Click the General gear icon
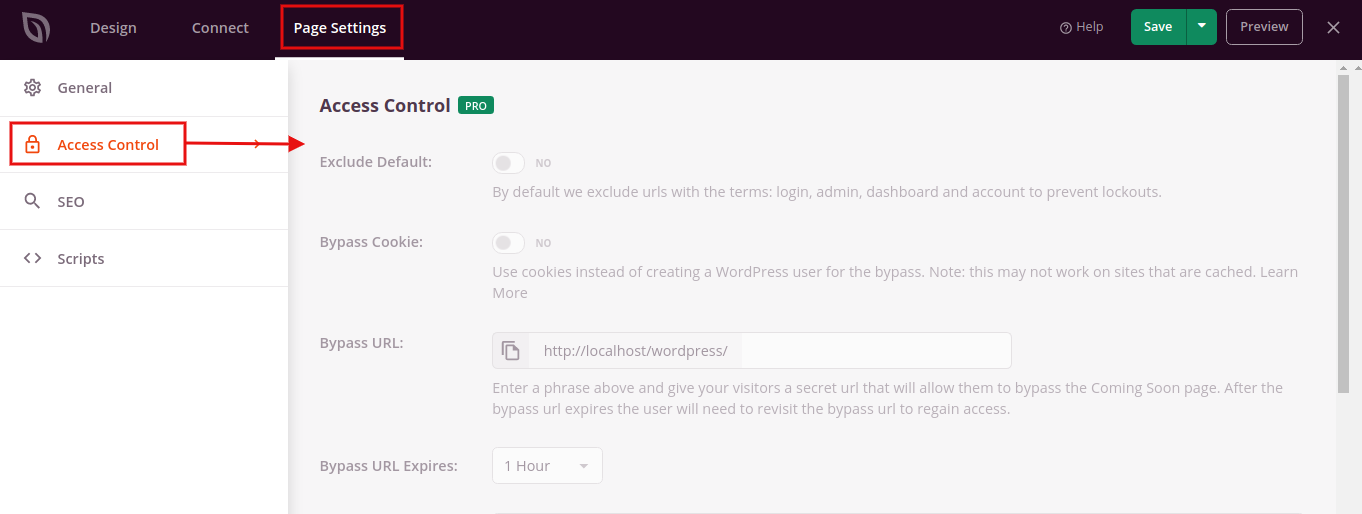 pyautogui.click(x=33, y=88)
